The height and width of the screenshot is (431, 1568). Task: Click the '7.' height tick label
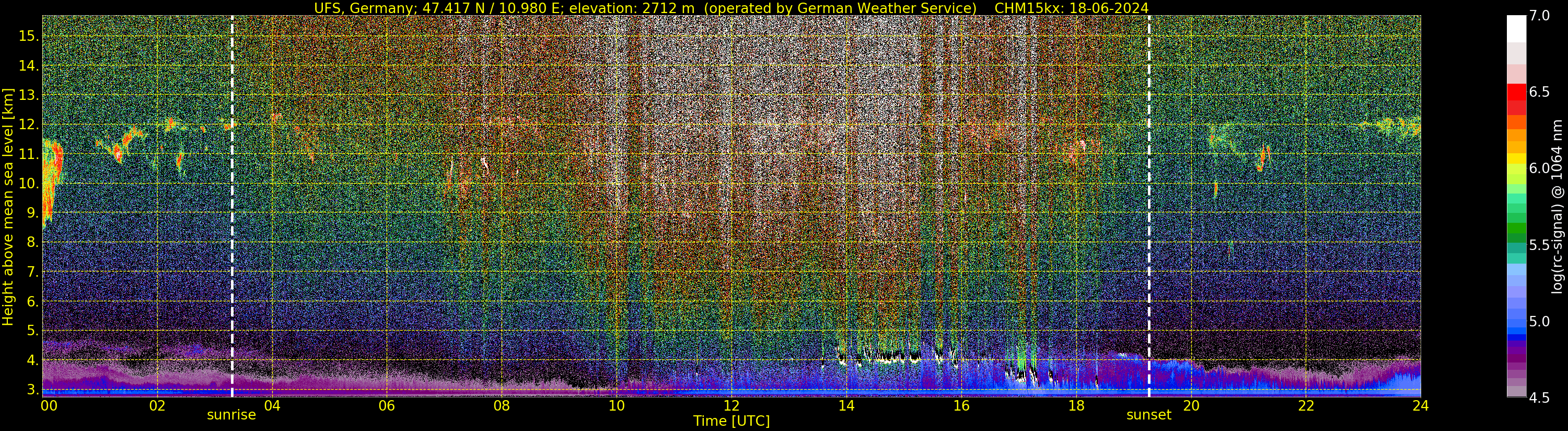32,271
